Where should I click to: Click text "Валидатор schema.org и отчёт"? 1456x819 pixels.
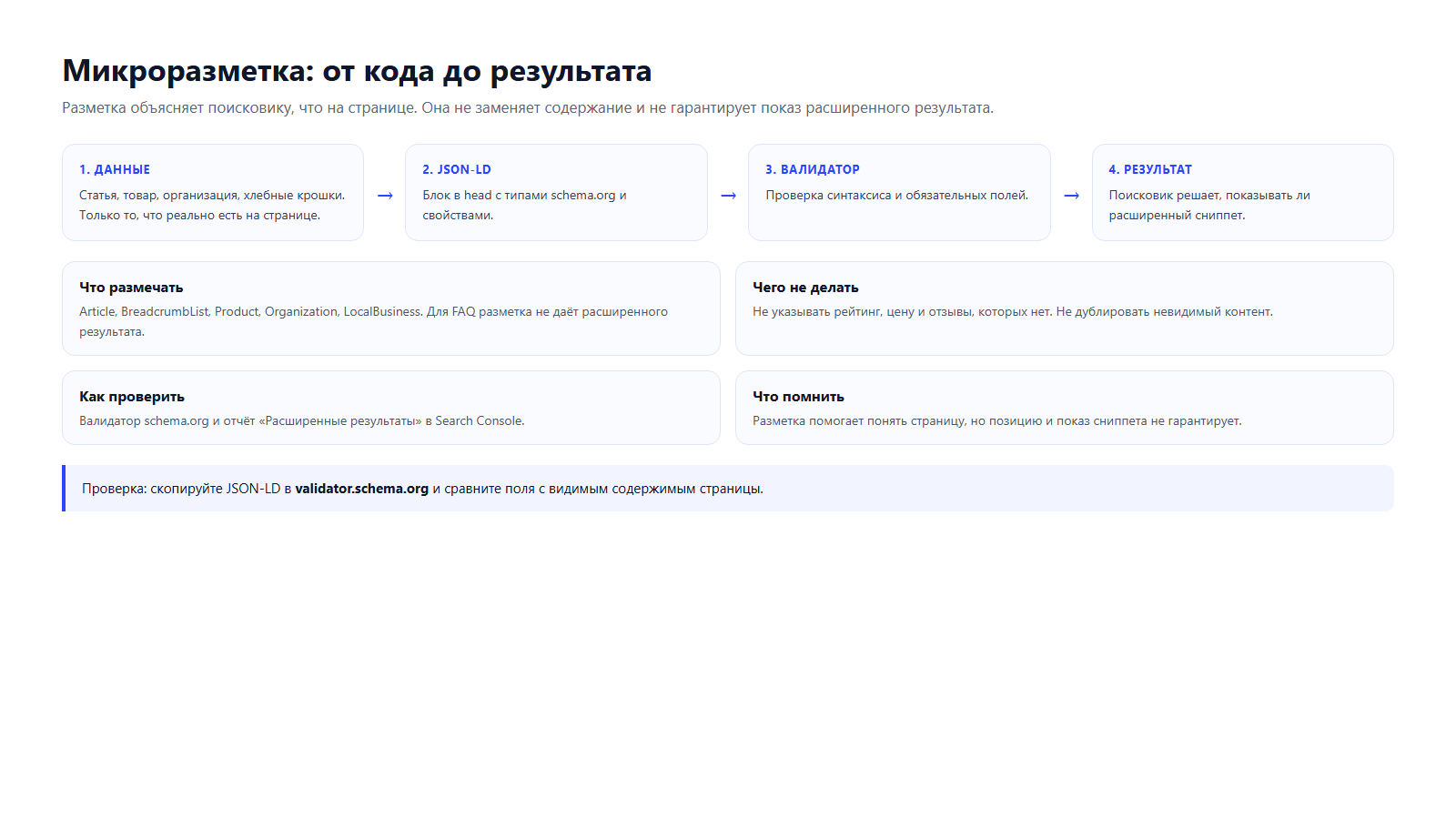167,420
